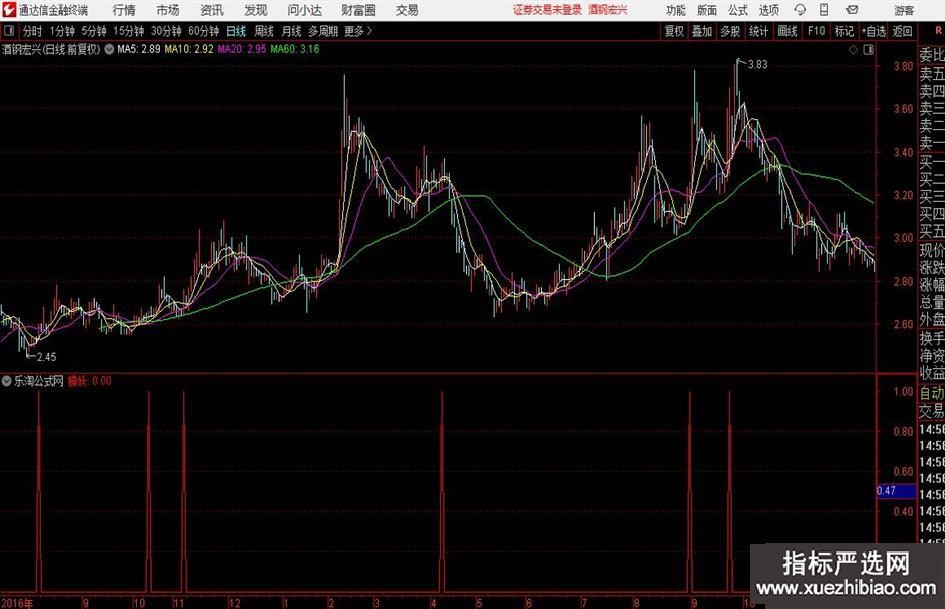945x609 pixels.
Task: Click the 3.83 high price label on chart
Action: tap(757, 64)
